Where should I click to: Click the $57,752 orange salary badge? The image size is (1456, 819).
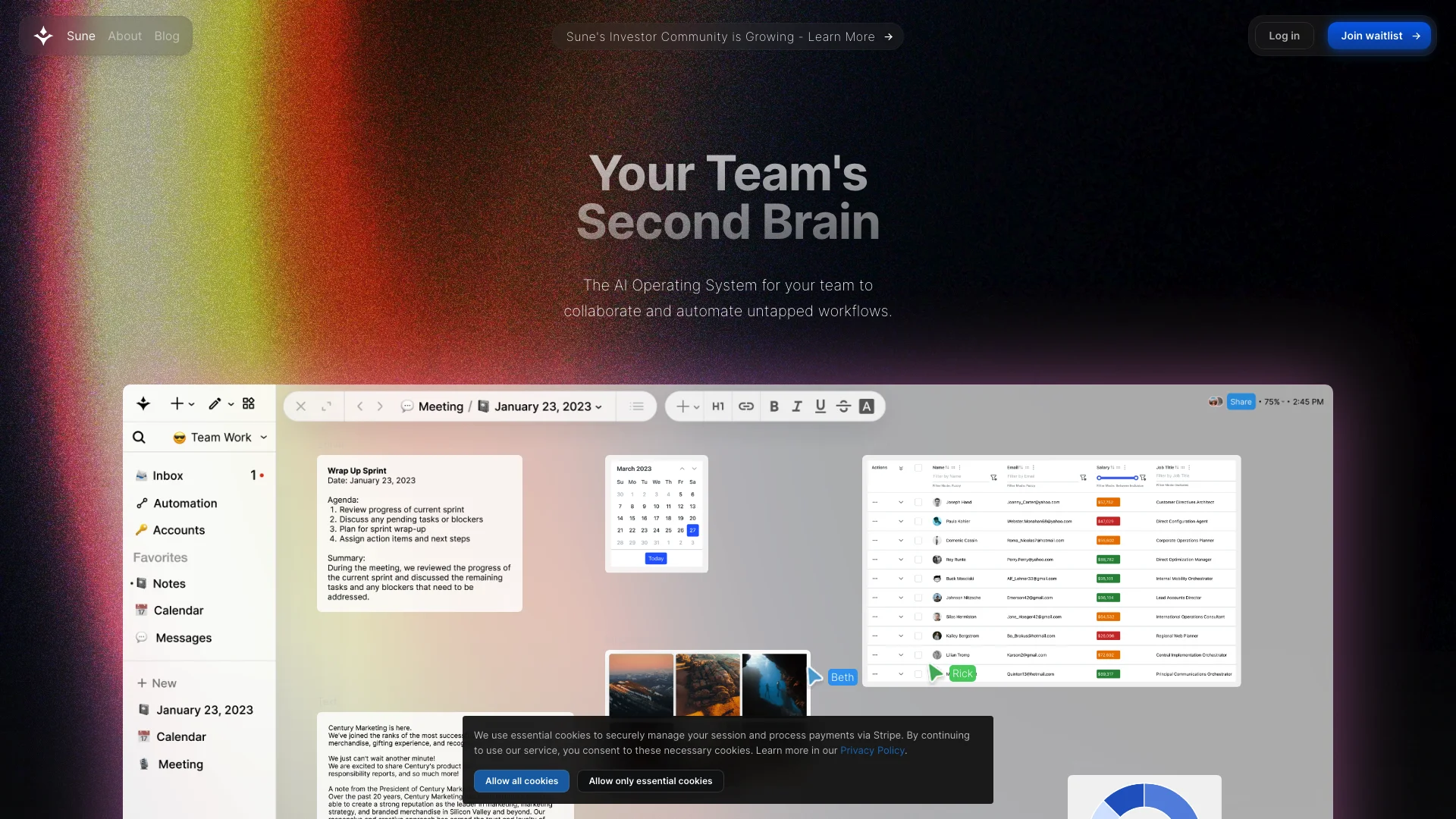click(x=1107, y=502)
